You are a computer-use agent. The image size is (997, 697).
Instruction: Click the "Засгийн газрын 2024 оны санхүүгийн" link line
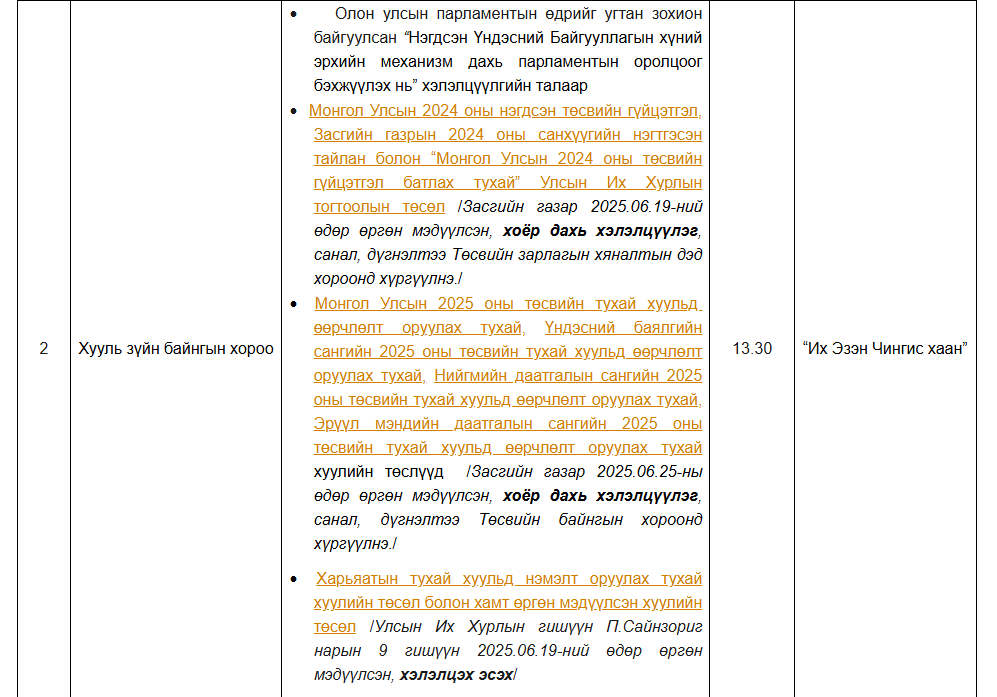[507, 135]
